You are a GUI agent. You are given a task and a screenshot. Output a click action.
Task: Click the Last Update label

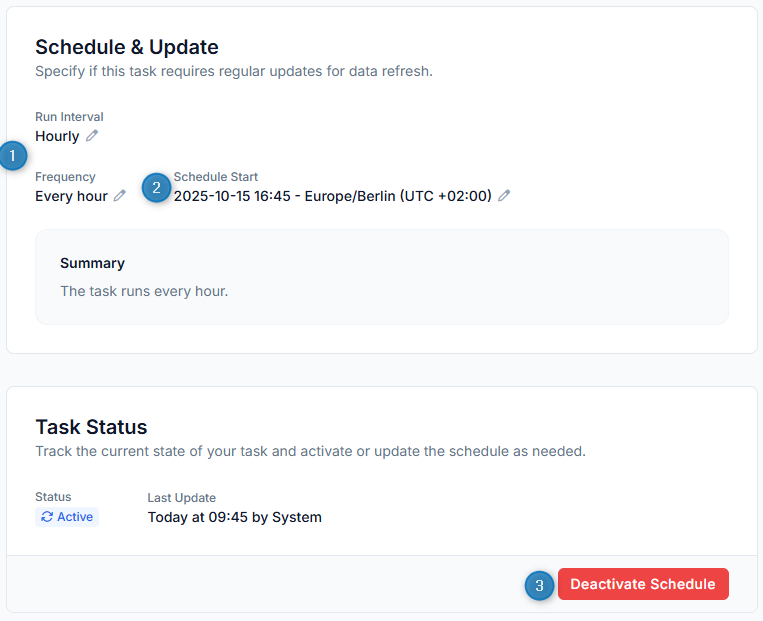tap(181, 497)
